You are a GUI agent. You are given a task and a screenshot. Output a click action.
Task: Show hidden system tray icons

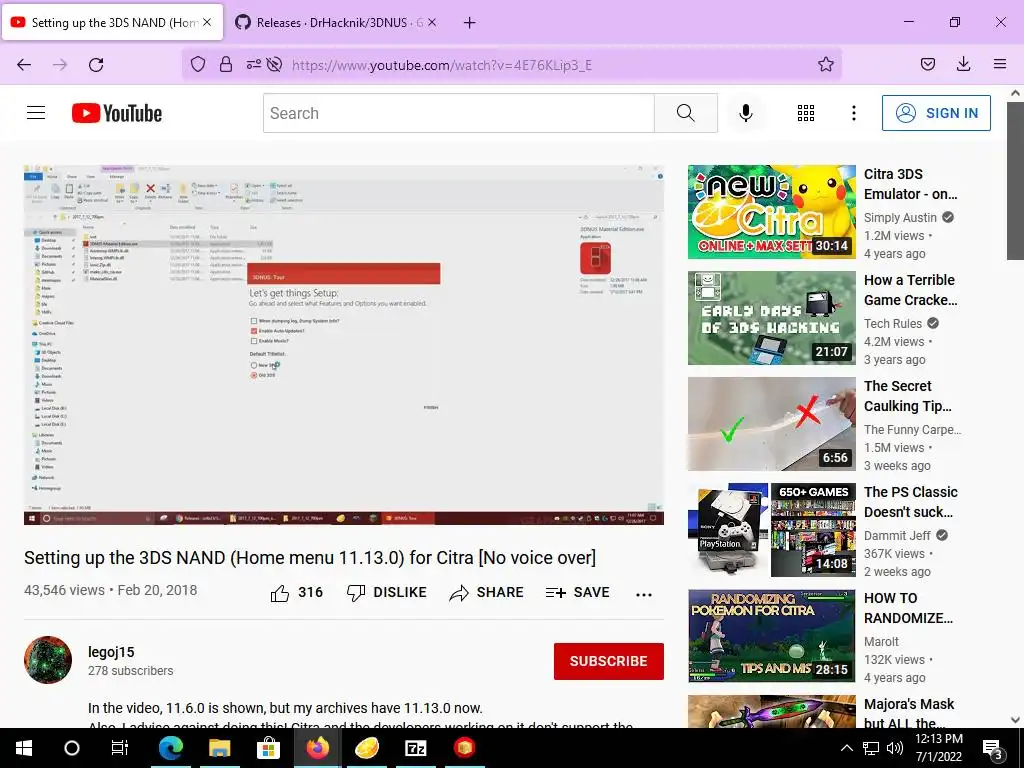coord(846,748)
